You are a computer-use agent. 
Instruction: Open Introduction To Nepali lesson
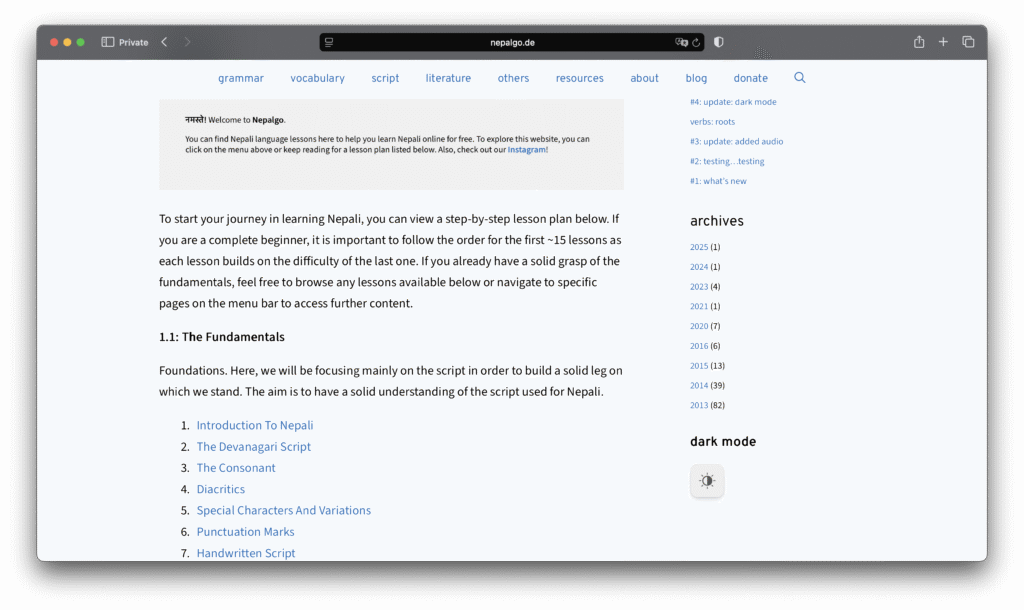click(x=255, y=425)
